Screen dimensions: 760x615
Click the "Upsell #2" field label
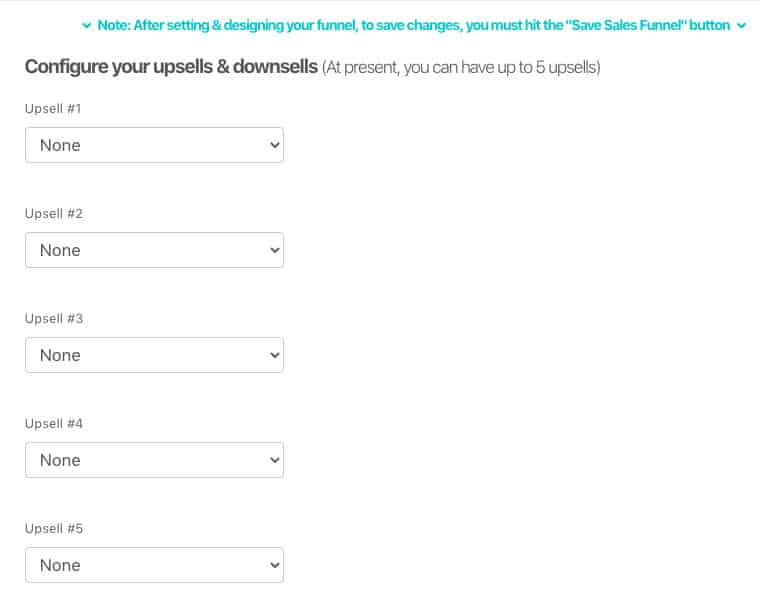coord(53,213)
